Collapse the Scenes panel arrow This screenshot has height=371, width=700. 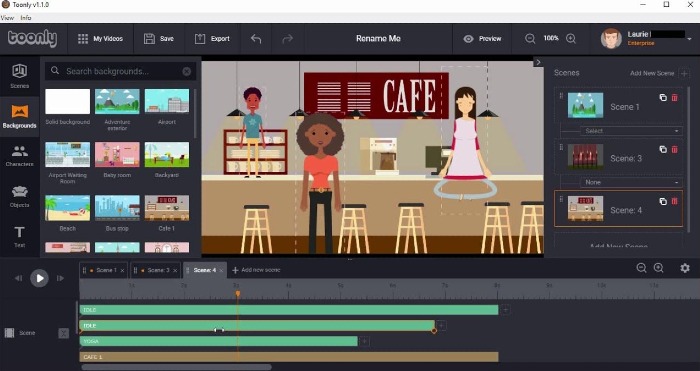(x=538, y=62)
